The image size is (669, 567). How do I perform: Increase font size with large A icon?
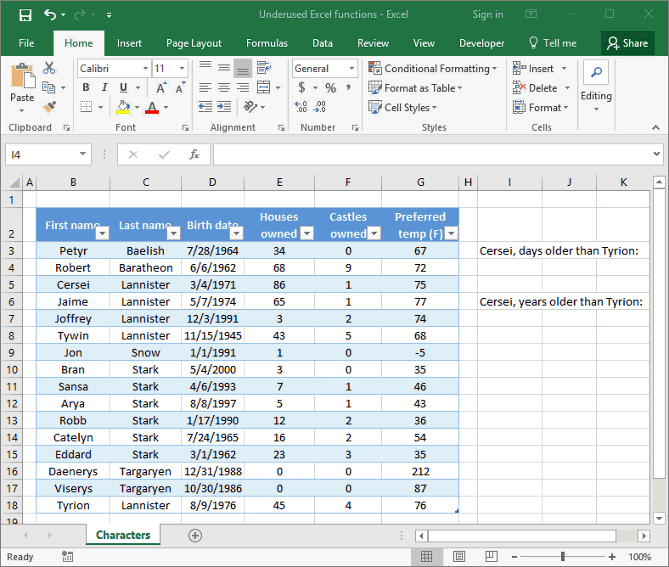[x=161, y=88]
